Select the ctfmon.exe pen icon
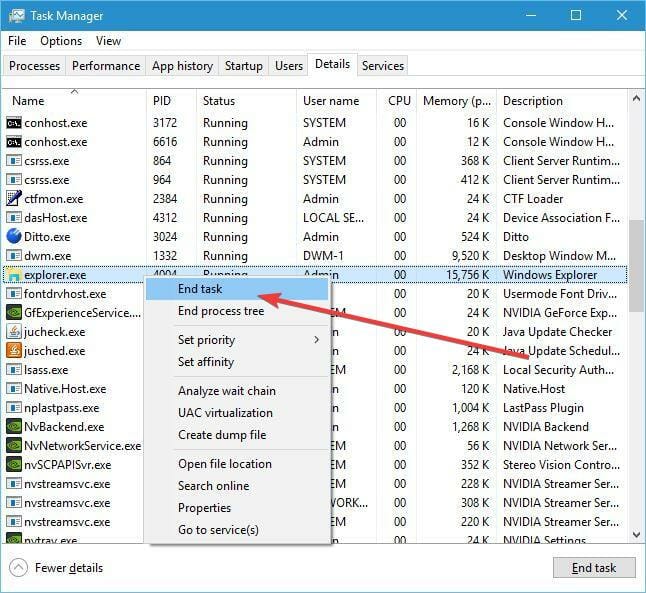 14,198
